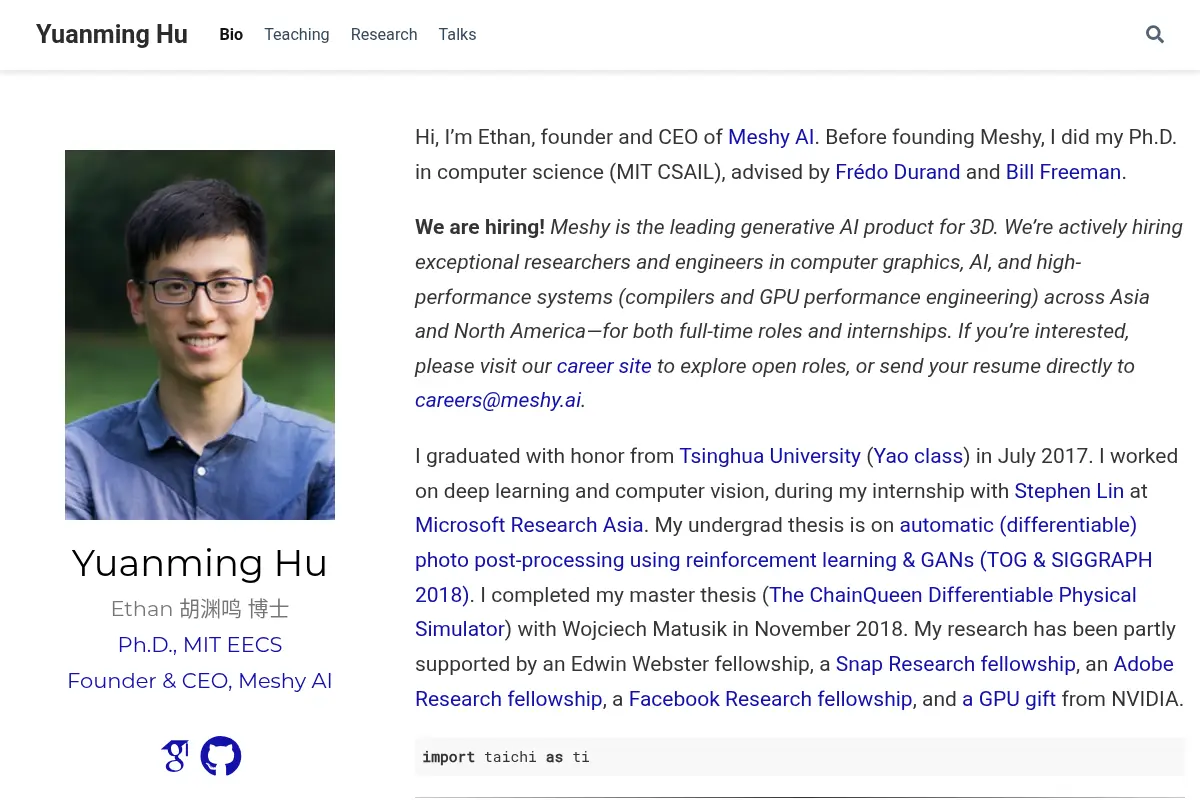Open the search magnifier icon
The width and height of the screenshot is (1200, 800).
click(1154, 34)
